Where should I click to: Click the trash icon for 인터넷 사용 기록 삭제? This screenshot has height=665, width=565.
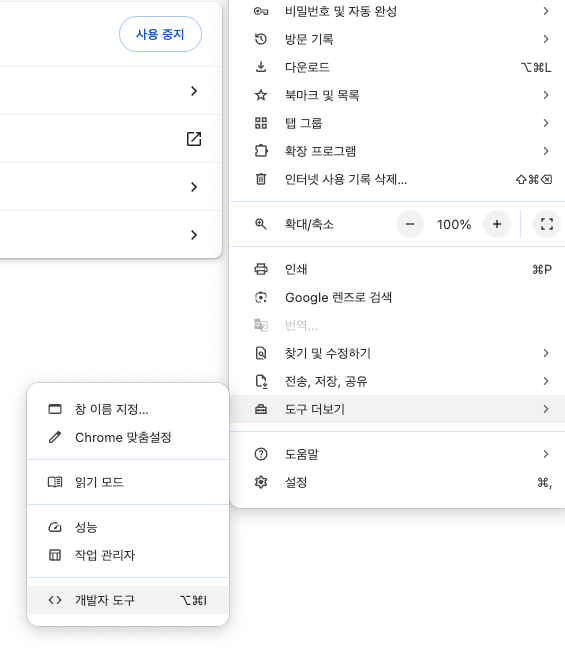tap(261, 179)
